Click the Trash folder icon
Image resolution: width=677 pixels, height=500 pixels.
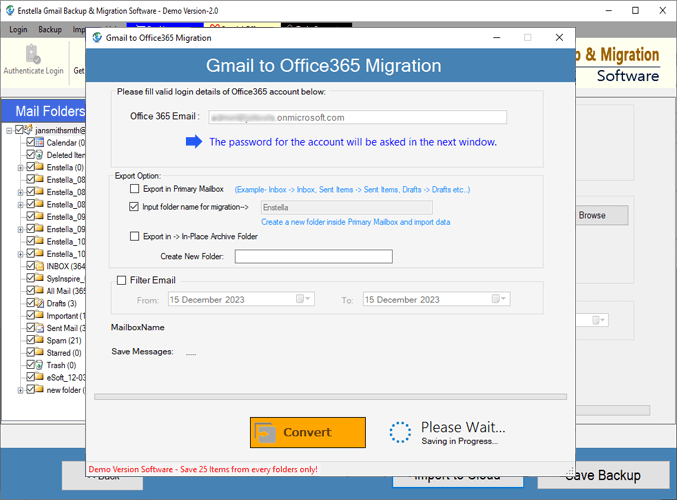point(40,365)
